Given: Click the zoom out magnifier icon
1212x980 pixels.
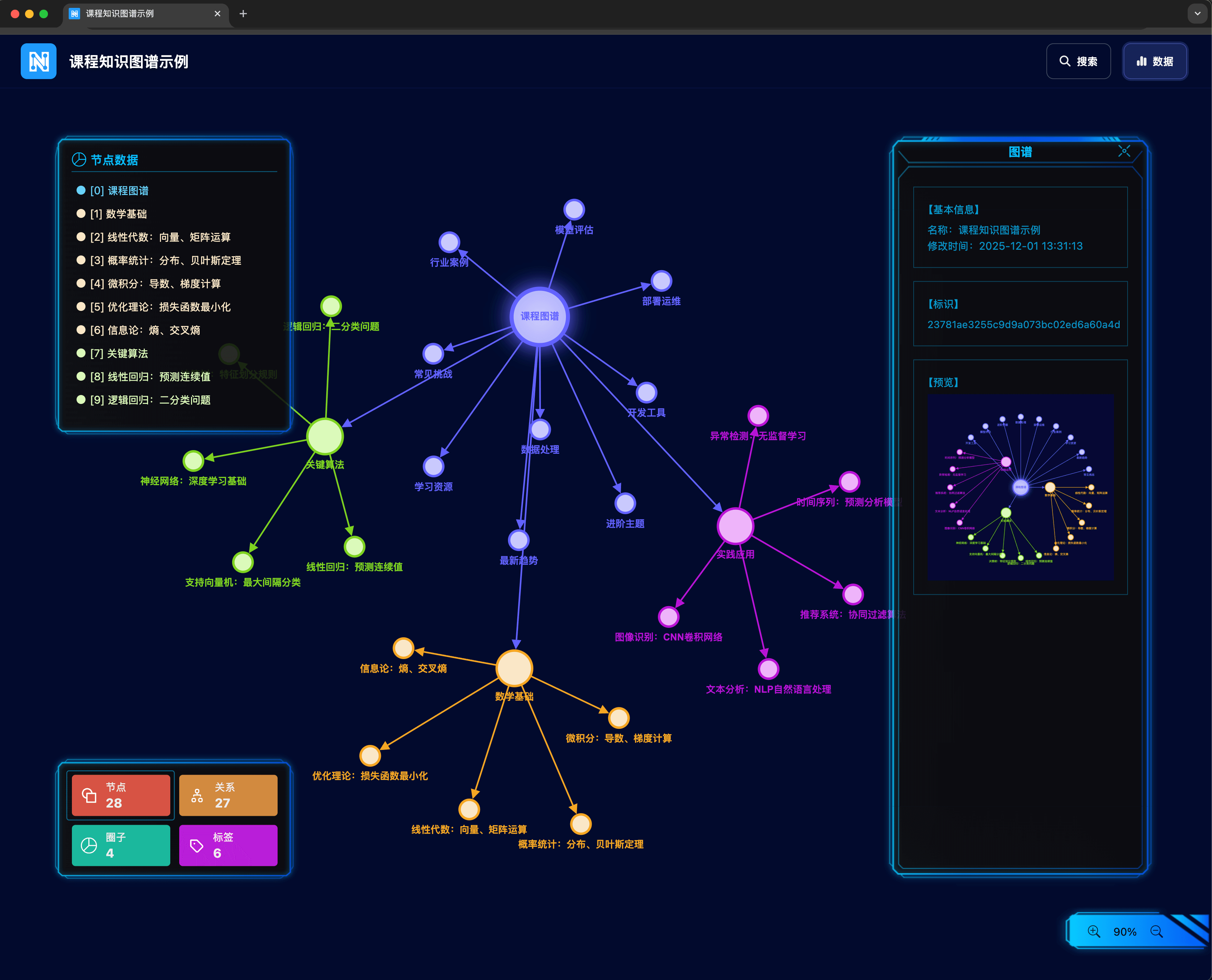Looking at the screenshot, I should [1156, 931].
